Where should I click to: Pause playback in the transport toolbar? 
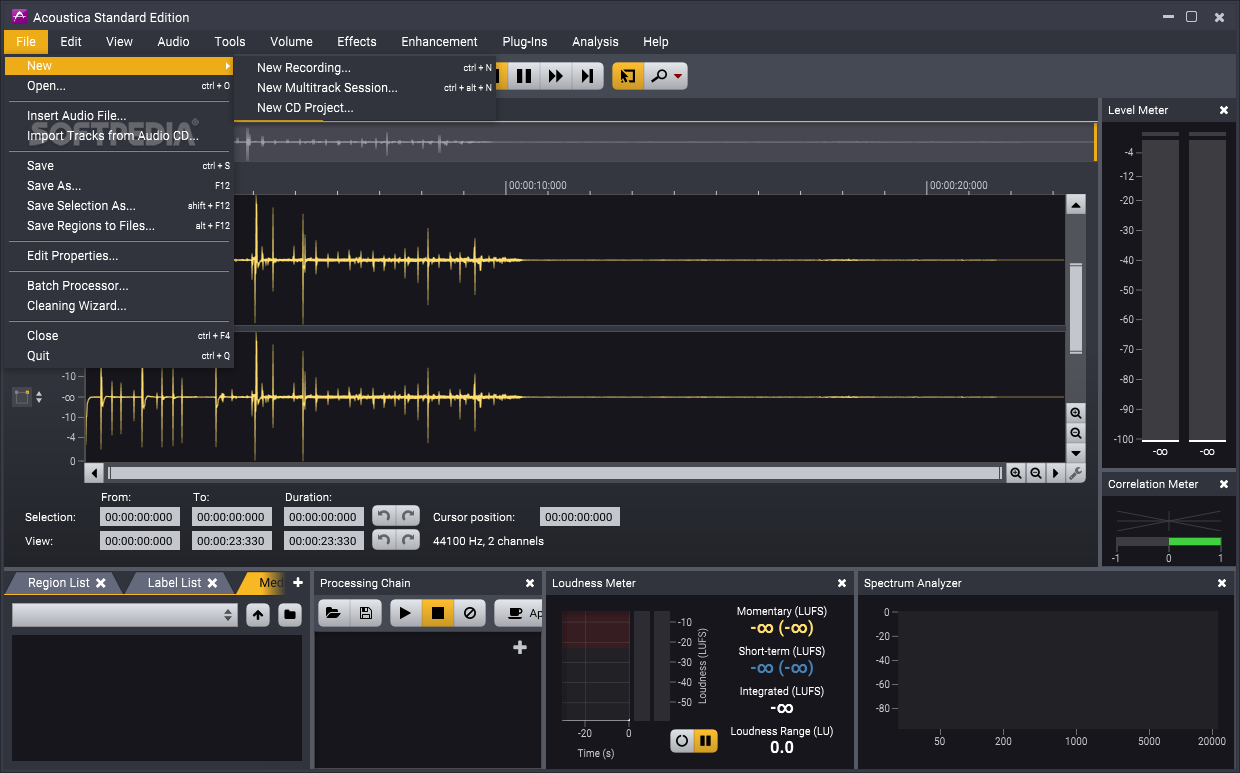click(x=523, y=76)
